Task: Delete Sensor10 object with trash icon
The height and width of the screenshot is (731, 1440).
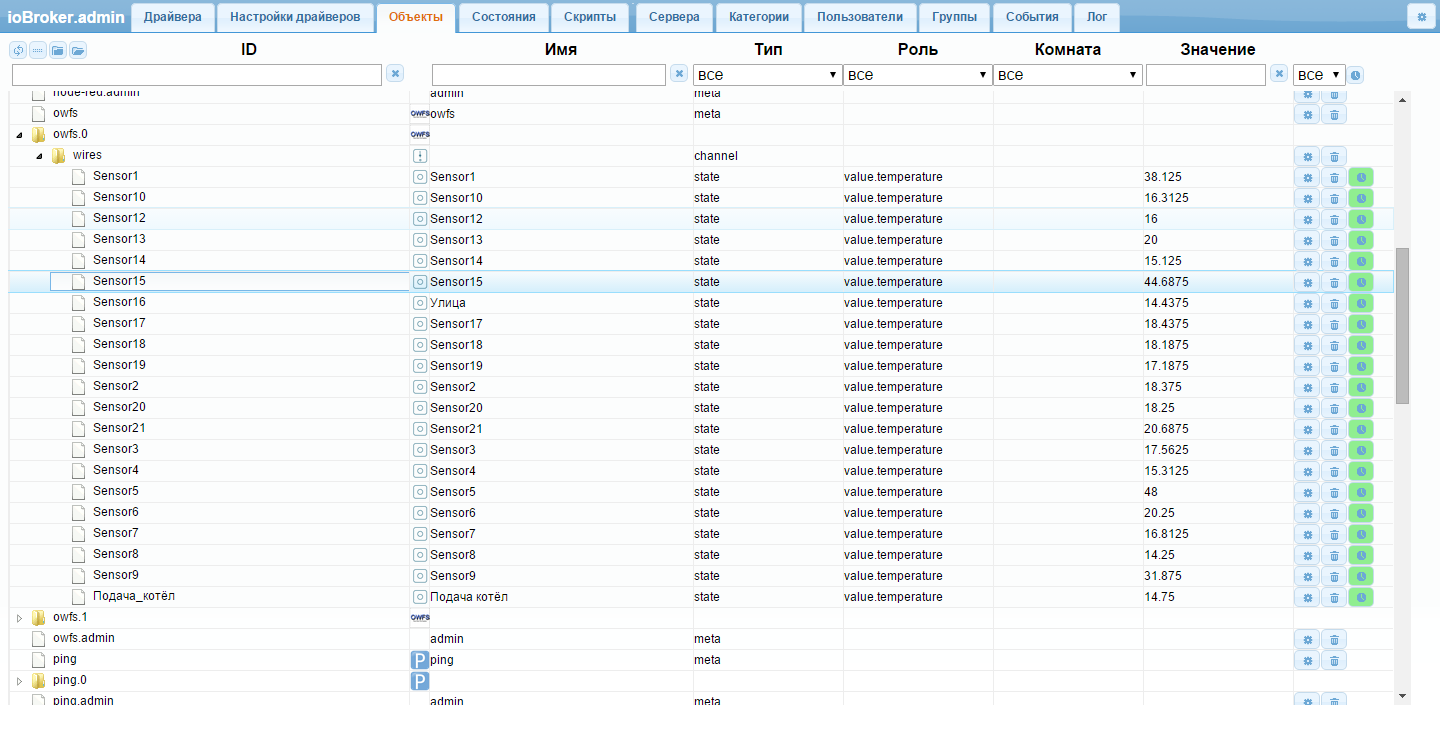Action: click(x=1334, y=198)
